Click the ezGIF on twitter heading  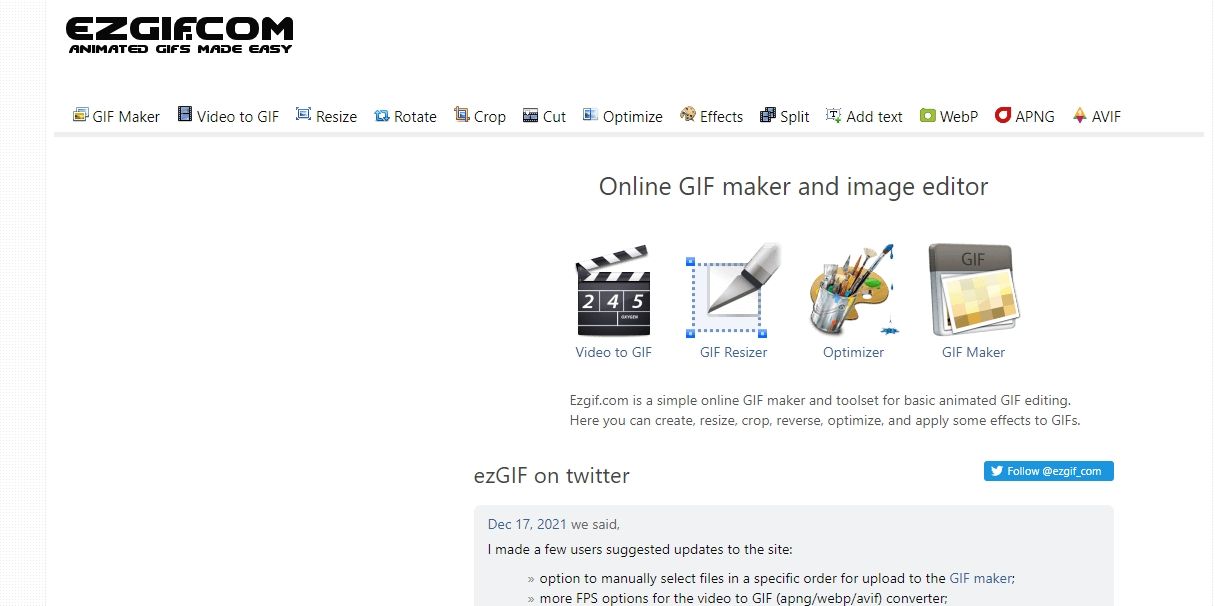[552, 476]
